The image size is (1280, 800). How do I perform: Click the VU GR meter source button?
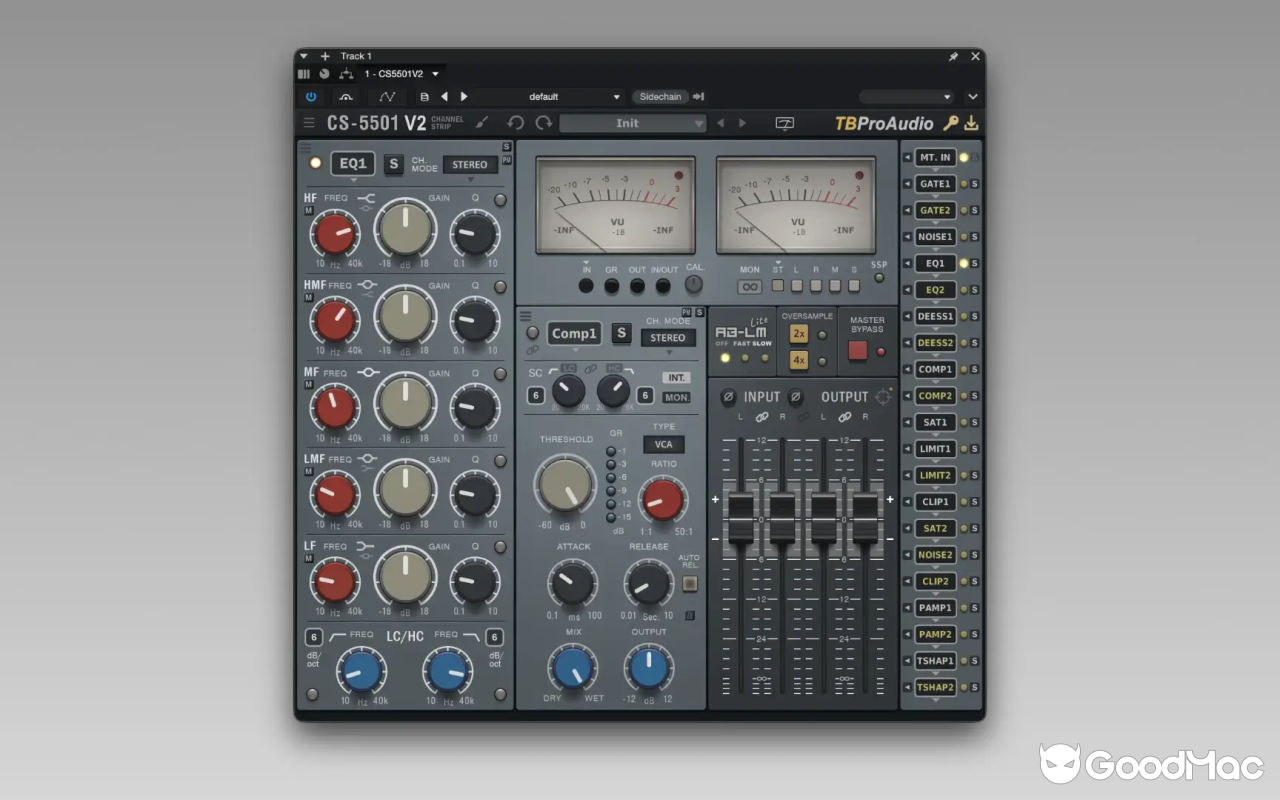pos(612,286)
